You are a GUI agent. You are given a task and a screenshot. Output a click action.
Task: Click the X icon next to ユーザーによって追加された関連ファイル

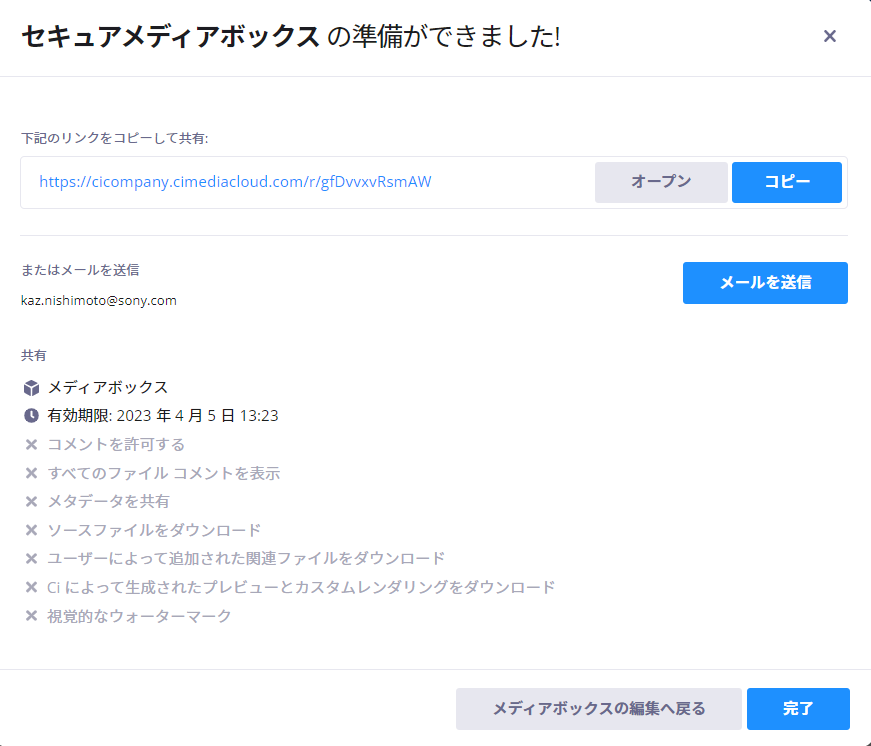click(x=32, y=558)
